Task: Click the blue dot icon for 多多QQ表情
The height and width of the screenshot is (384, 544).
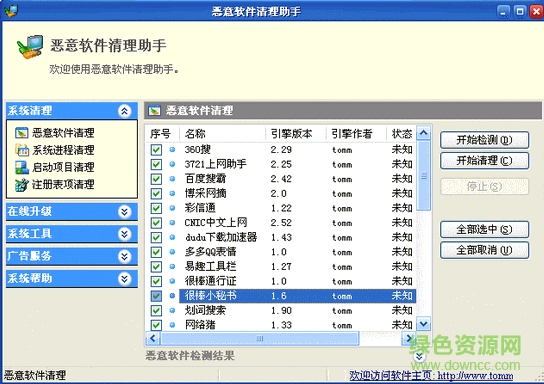Action: (172, 252)
